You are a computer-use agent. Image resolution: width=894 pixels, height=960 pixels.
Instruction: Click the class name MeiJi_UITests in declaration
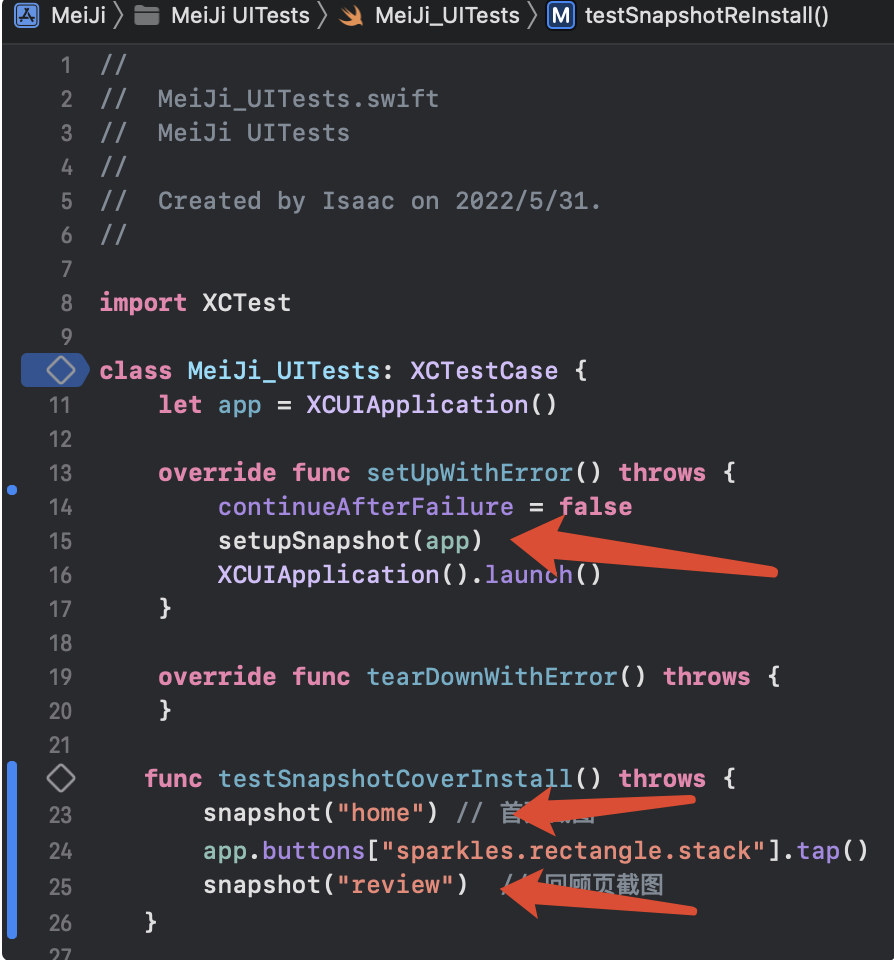point(284,371)
